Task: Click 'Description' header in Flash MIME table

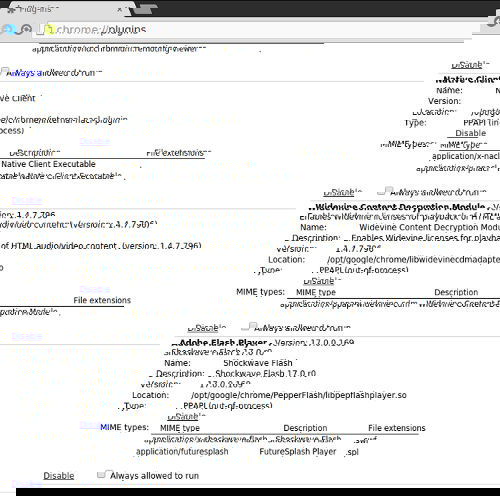Action: [305, 428]
